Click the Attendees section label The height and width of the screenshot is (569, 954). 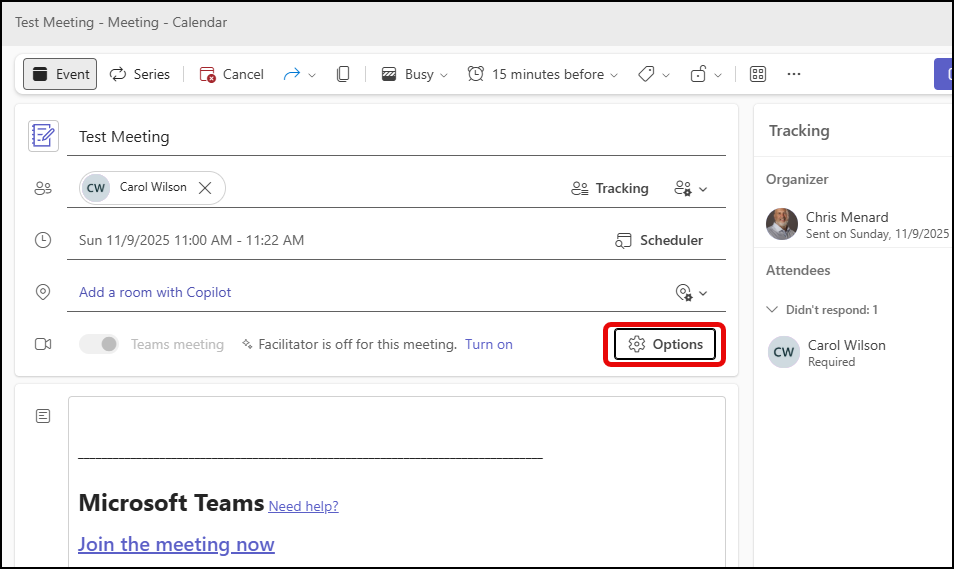(798, 270)
